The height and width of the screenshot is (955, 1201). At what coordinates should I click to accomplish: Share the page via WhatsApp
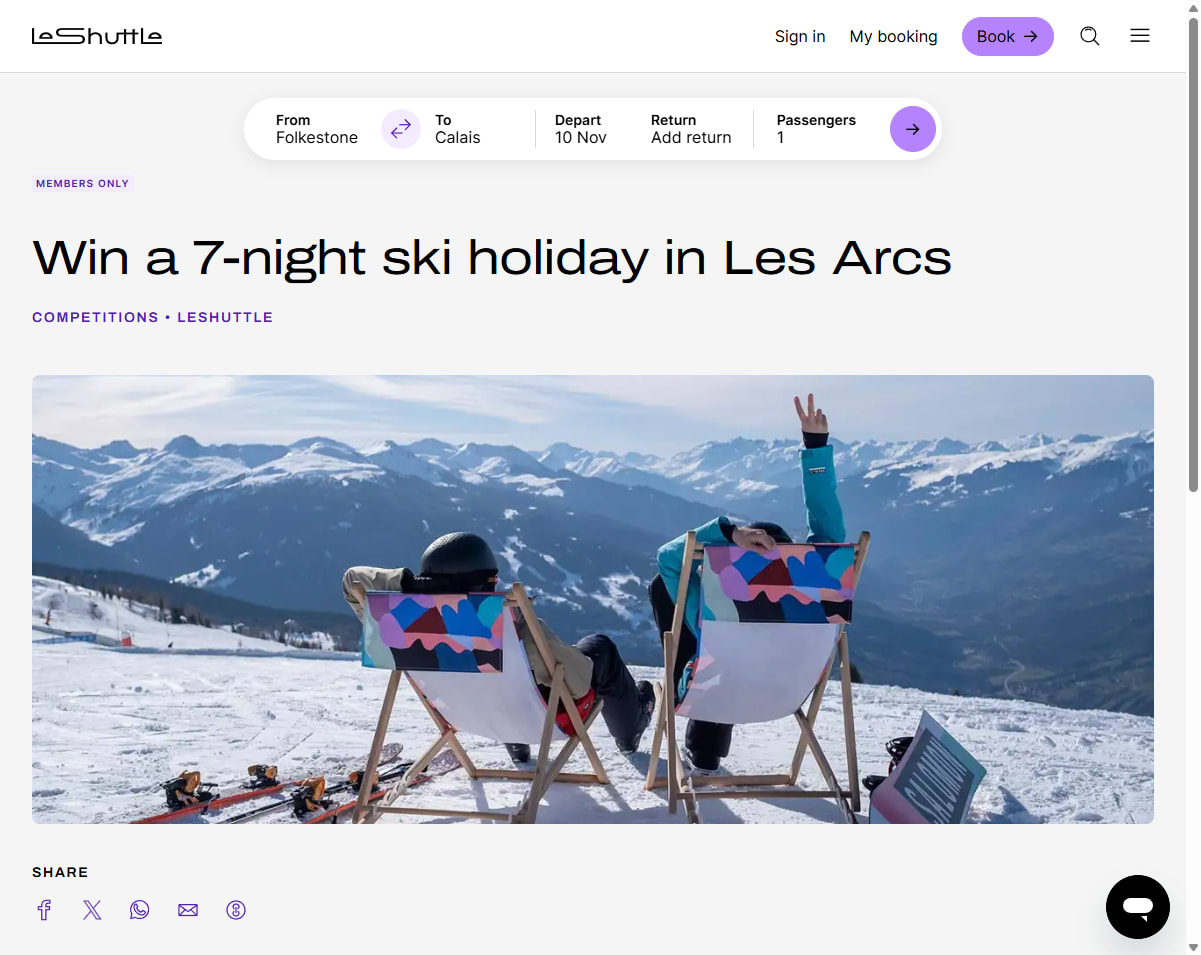coord(140,910)
